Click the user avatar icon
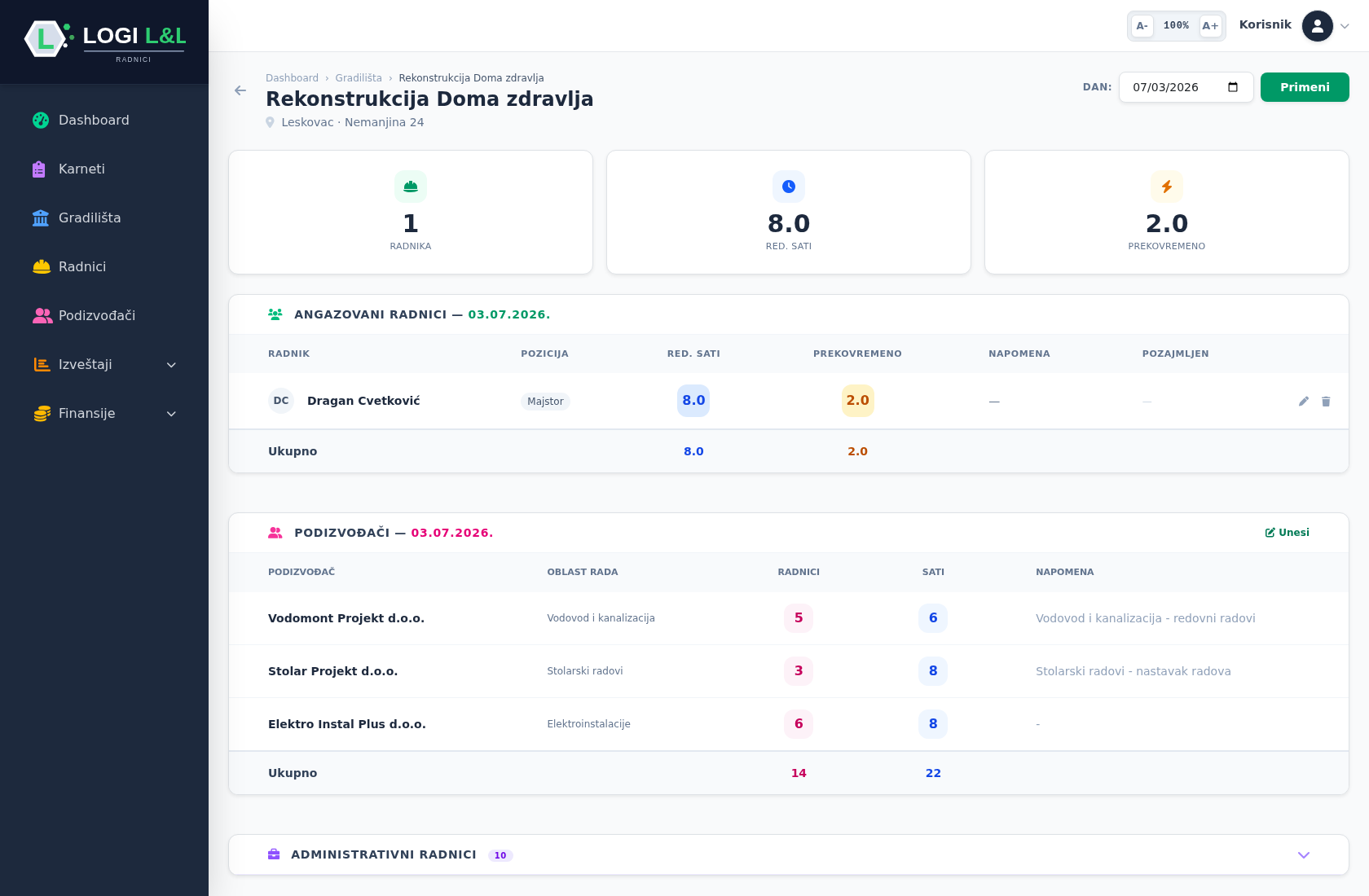Image resolution: width=1369 pixels, height=896 pixels. 1318,26
